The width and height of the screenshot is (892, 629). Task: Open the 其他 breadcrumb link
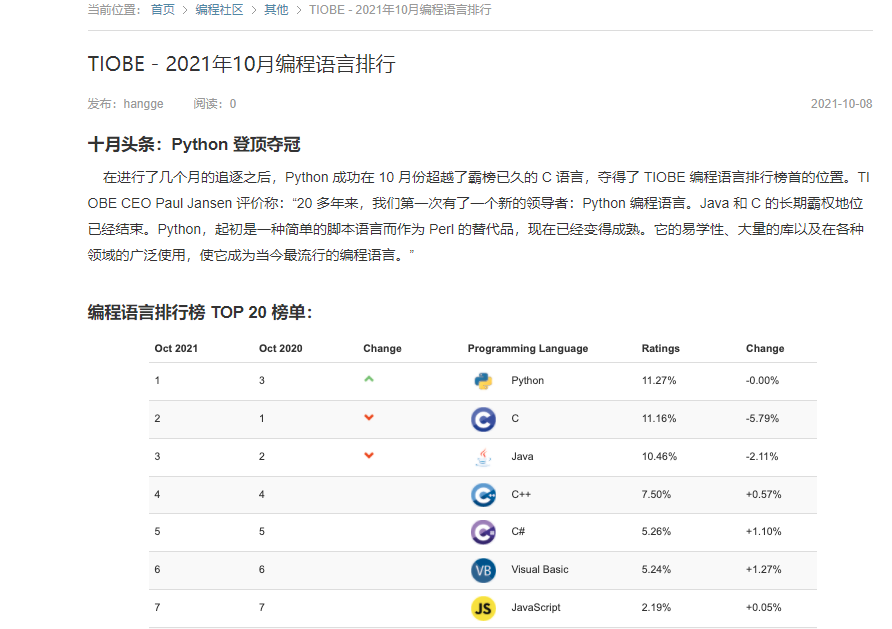(276, 10)
